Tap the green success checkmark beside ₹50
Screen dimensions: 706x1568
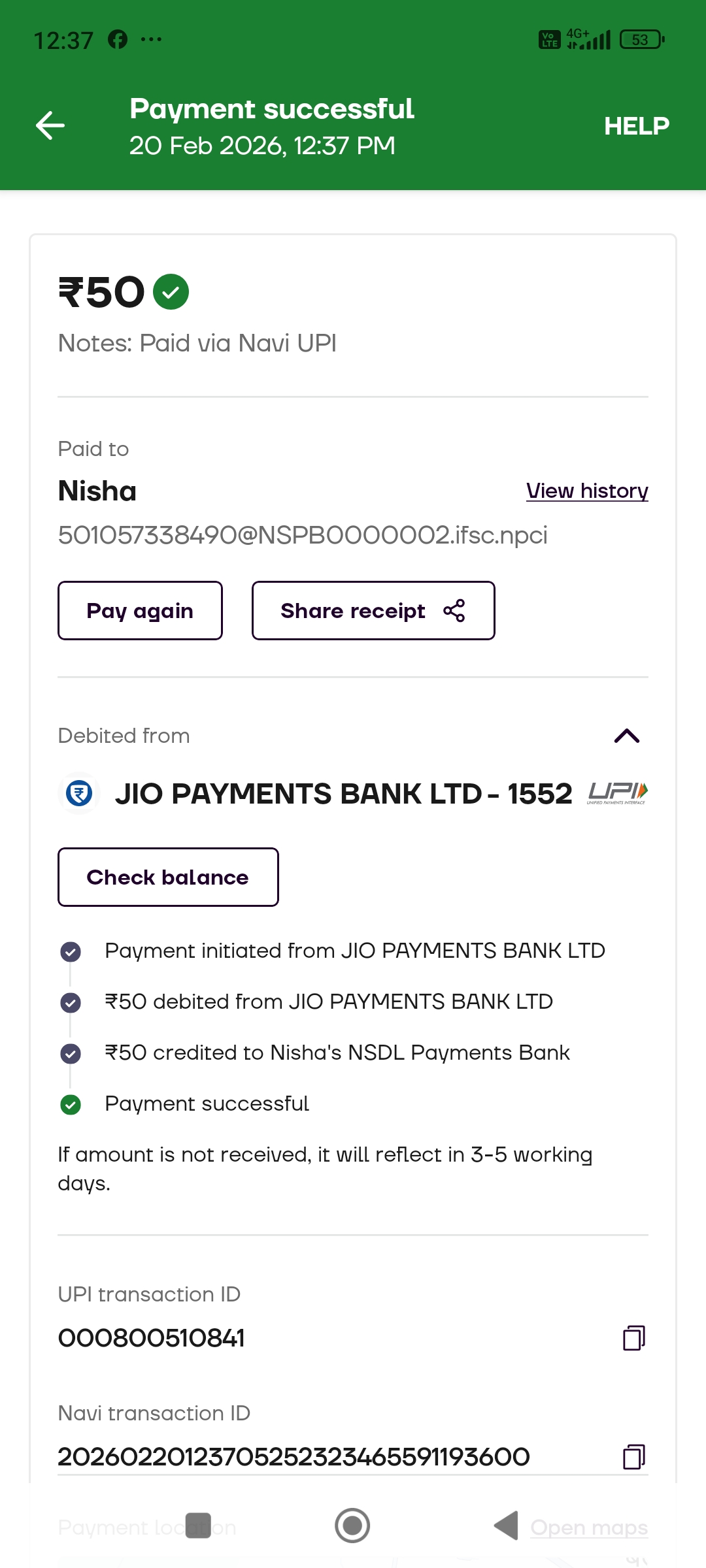[x=171, y=291]
